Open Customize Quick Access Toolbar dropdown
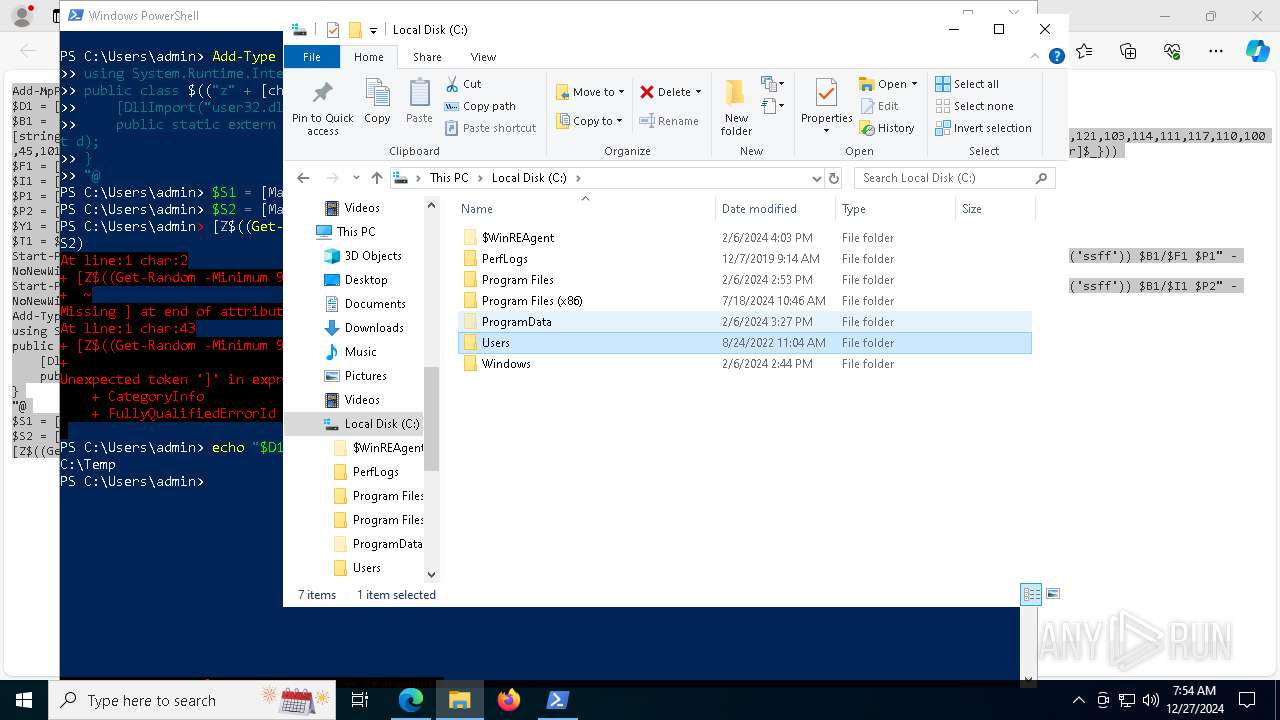 coord(373,30)
